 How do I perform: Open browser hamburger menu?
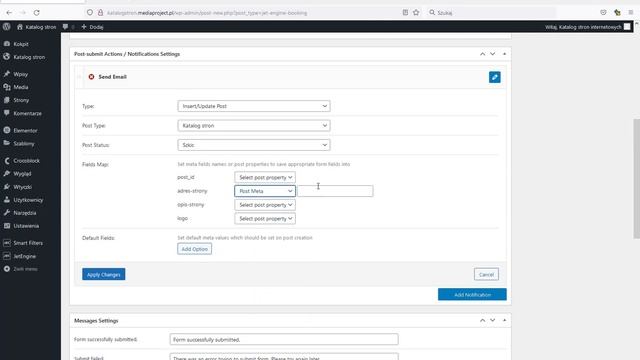point(631,13)
